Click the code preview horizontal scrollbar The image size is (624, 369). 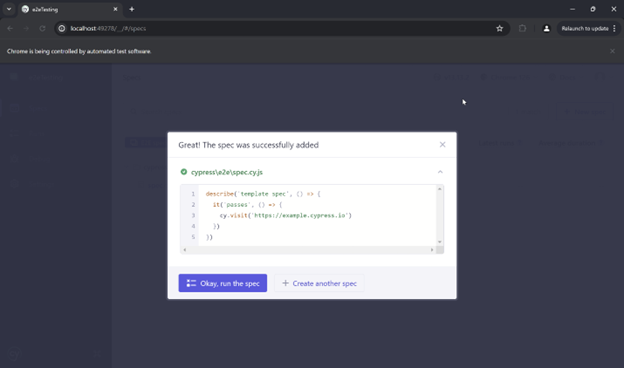point(308,250)
